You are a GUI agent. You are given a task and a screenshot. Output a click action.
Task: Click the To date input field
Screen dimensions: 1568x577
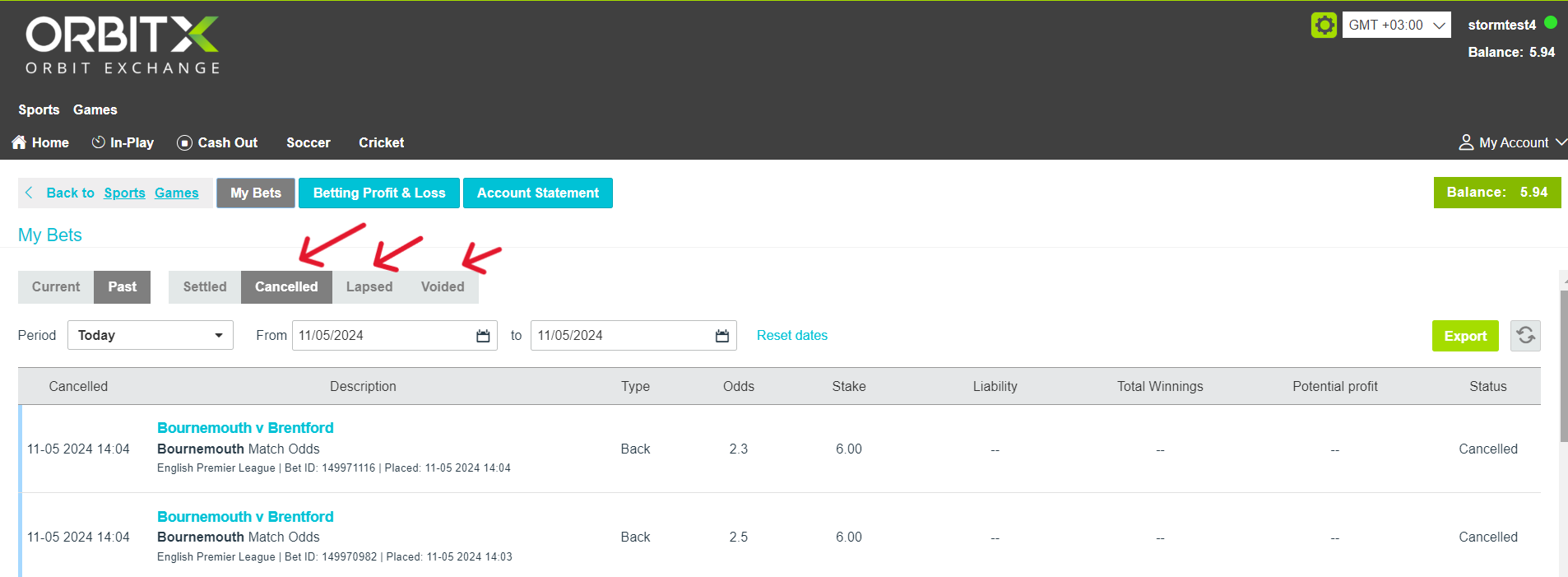pos(633,335)
